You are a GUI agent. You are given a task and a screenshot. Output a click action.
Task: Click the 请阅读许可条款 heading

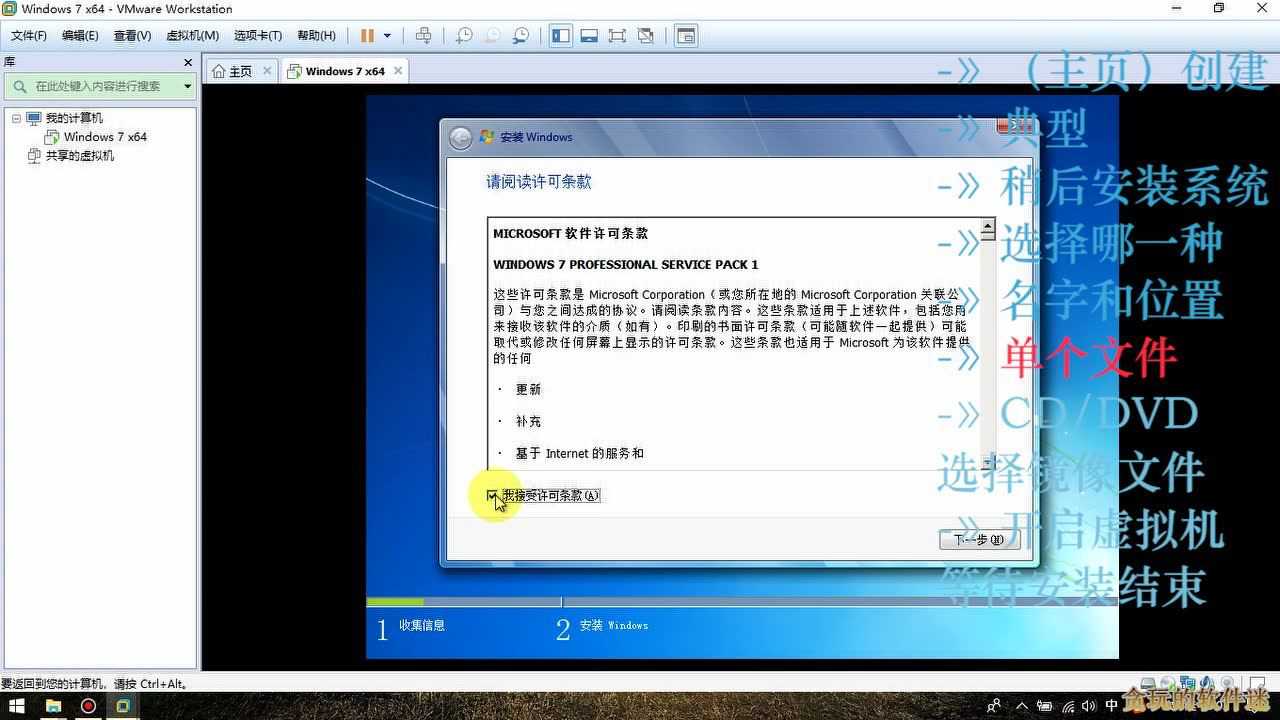539,182
